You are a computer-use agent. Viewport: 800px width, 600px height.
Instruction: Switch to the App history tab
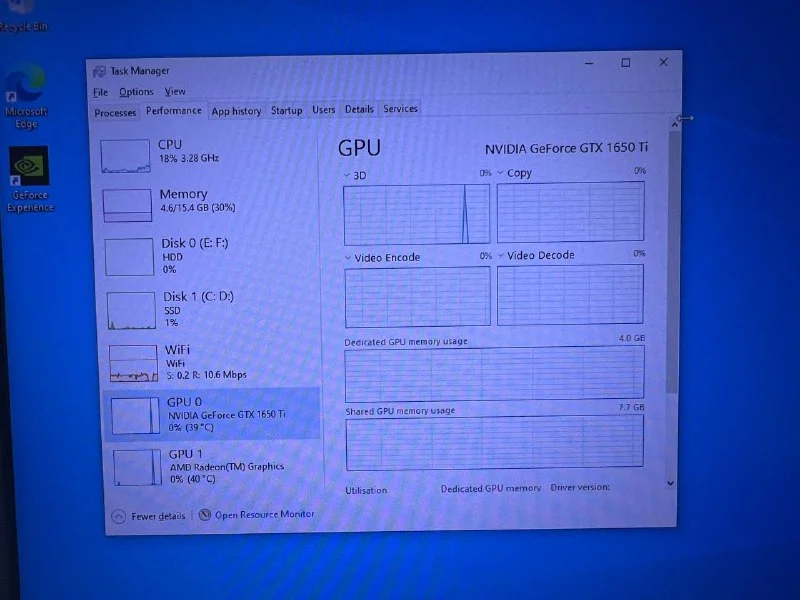236,111
